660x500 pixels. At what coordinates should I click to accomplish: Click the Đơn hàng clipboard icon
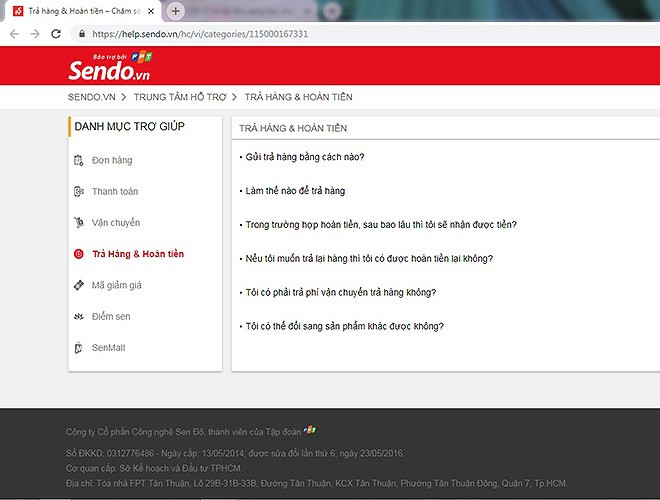[x=79, y=160]
